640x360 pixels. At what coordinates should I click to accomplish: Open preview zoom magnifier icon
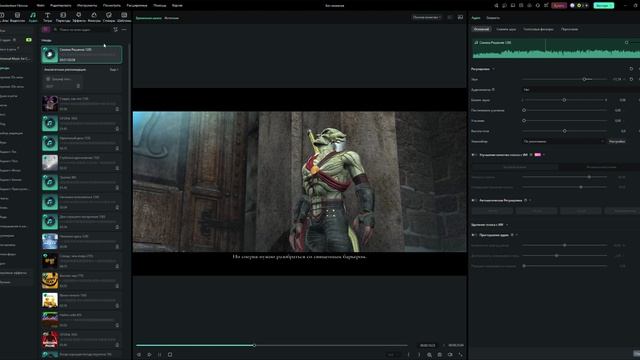[429, 355]
